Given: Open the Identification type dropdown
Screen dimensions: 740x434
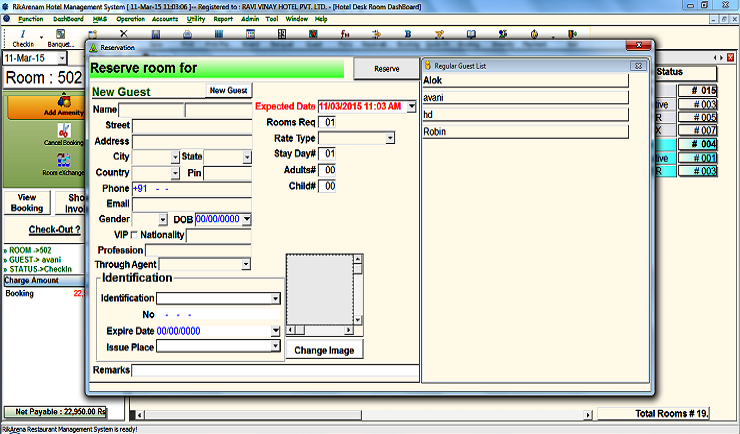Looking at the screenshot, I should coord(275,298).
